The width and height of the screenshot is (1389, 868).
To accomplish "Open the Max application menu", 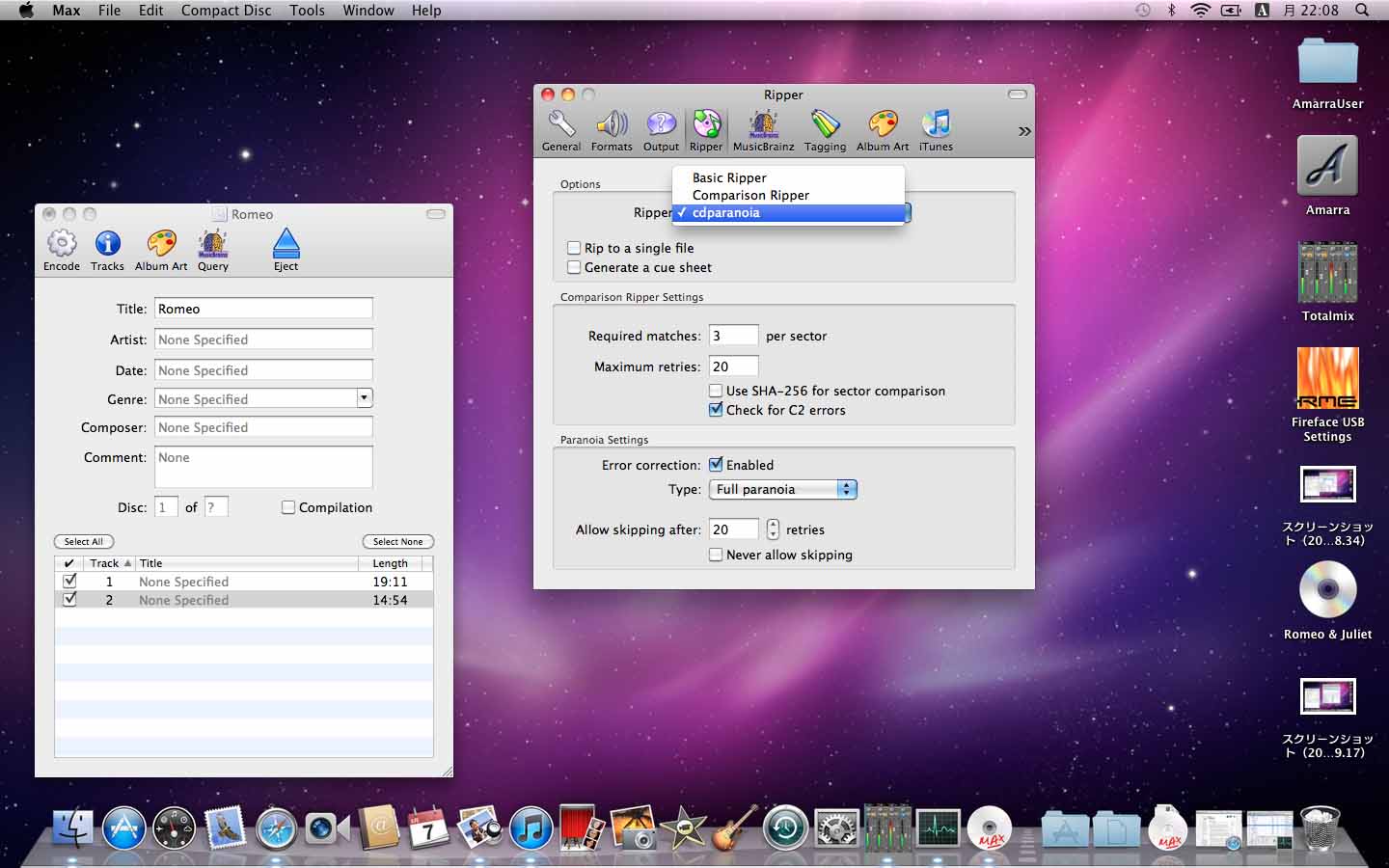I will point(67,11).
